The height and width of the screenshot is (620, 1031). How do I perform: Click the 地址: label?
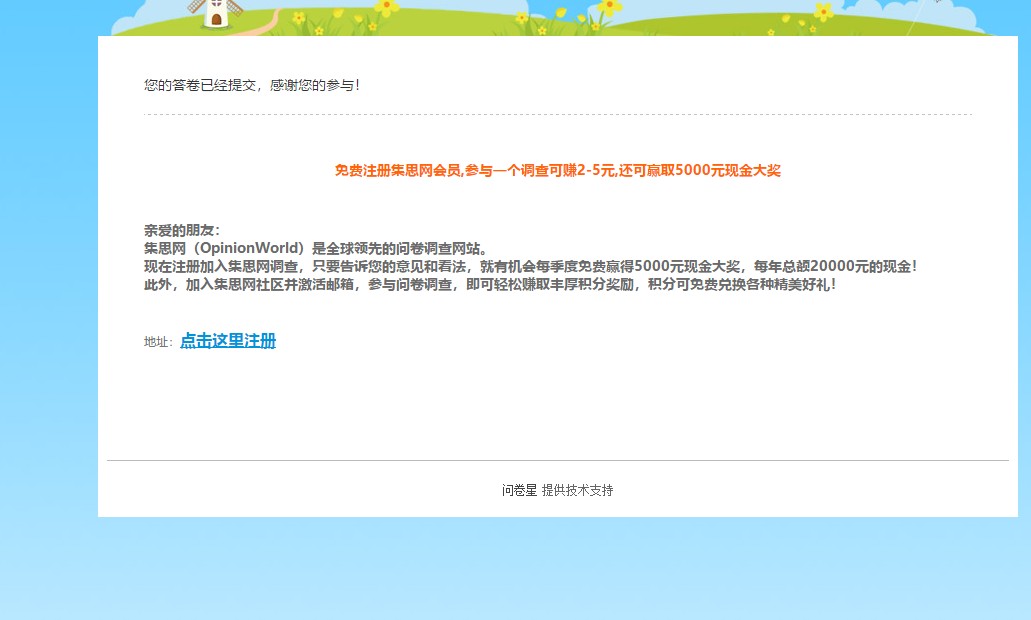click(158, 342)
